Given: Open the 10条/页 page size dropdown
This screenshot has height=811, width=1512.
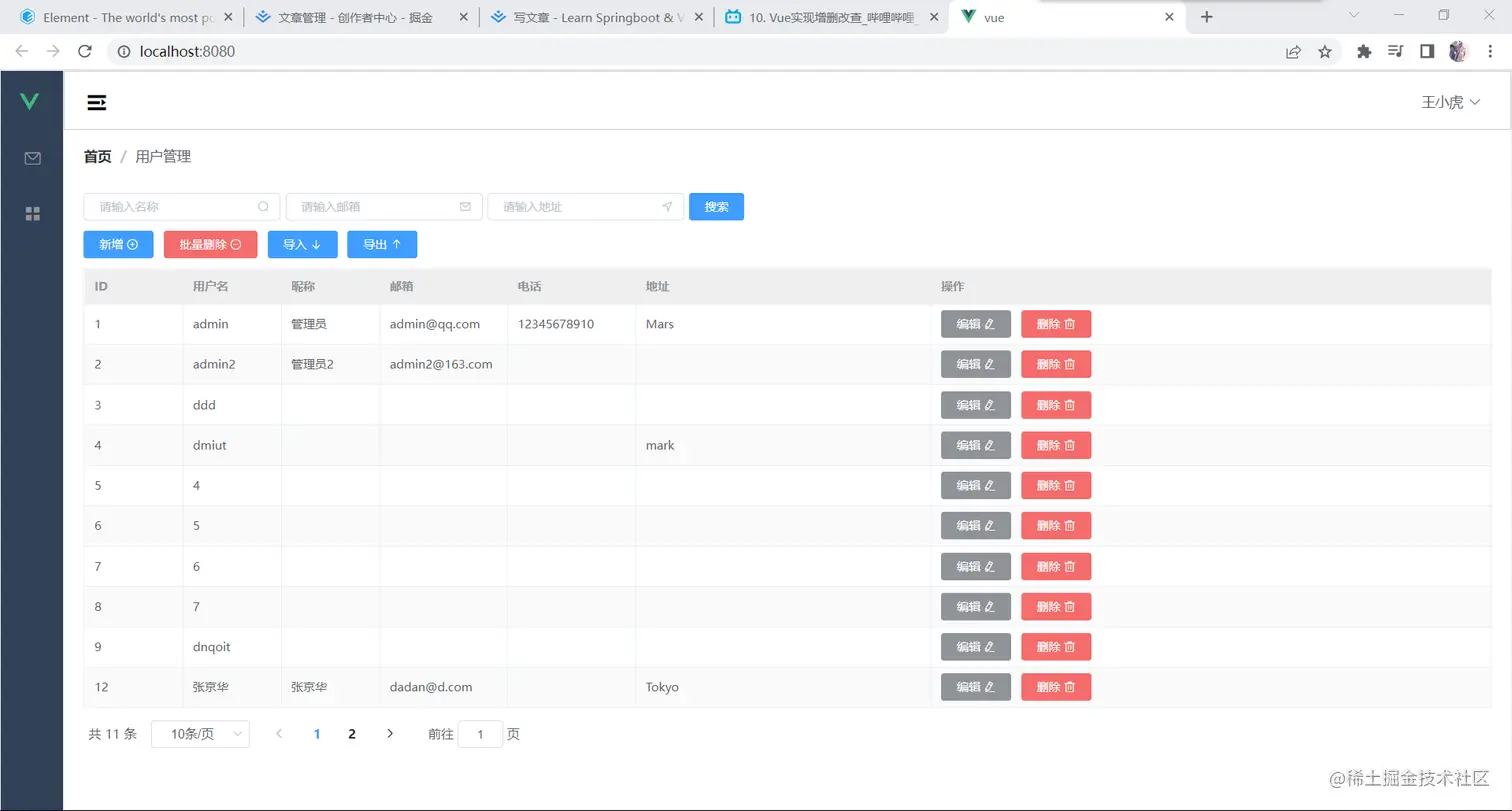Looking at the screenshot, I should click(x=200, y=734).
